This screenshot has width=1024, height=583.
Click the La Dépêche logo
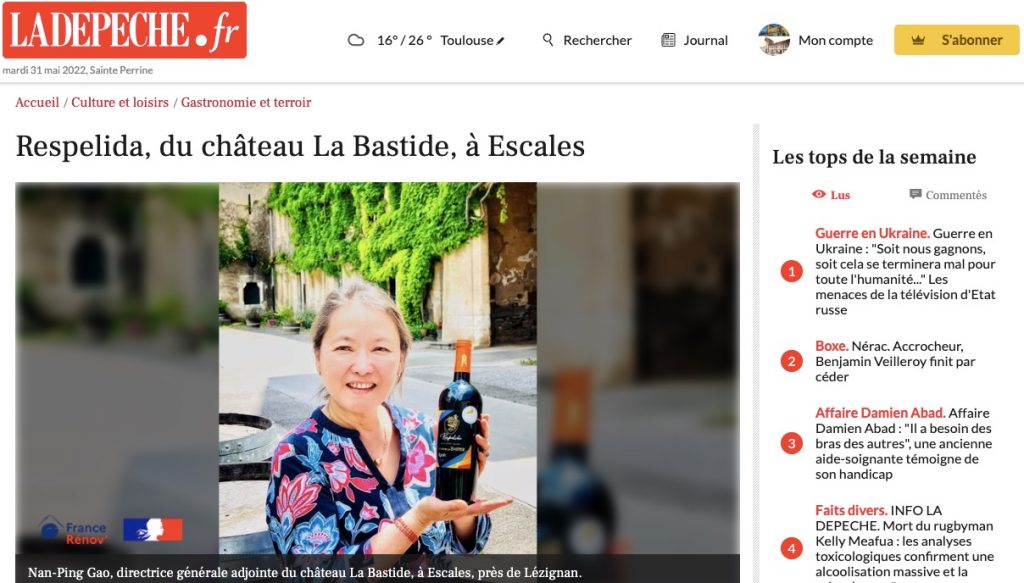point(125,30)
